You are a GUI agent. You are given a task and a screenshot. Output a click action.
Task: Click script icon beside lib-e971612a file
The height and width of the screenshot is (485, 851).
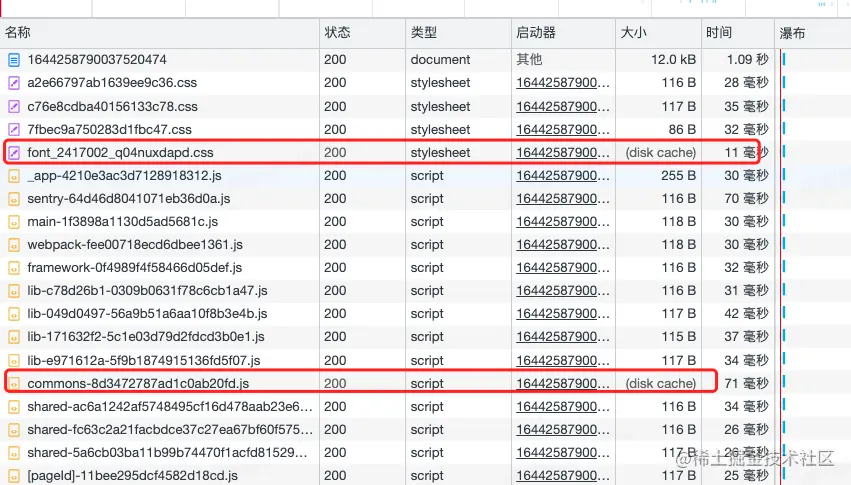point(14,361)
